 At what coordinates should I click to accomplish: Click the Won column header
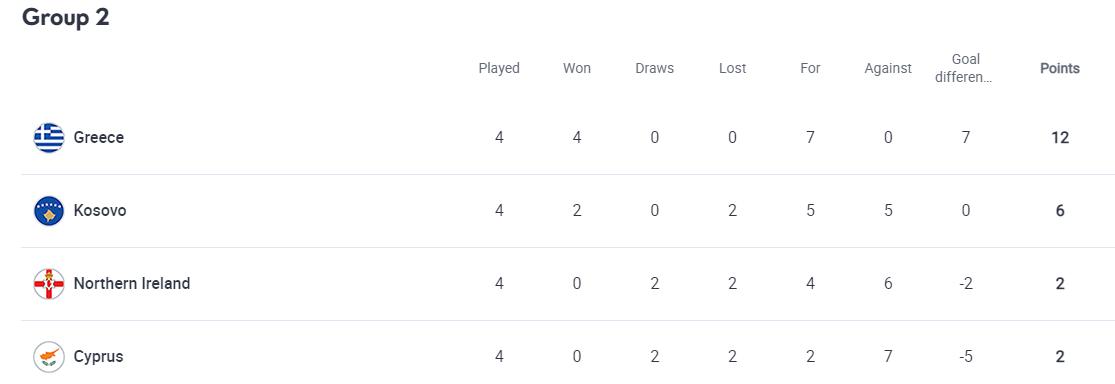(577, 68)
